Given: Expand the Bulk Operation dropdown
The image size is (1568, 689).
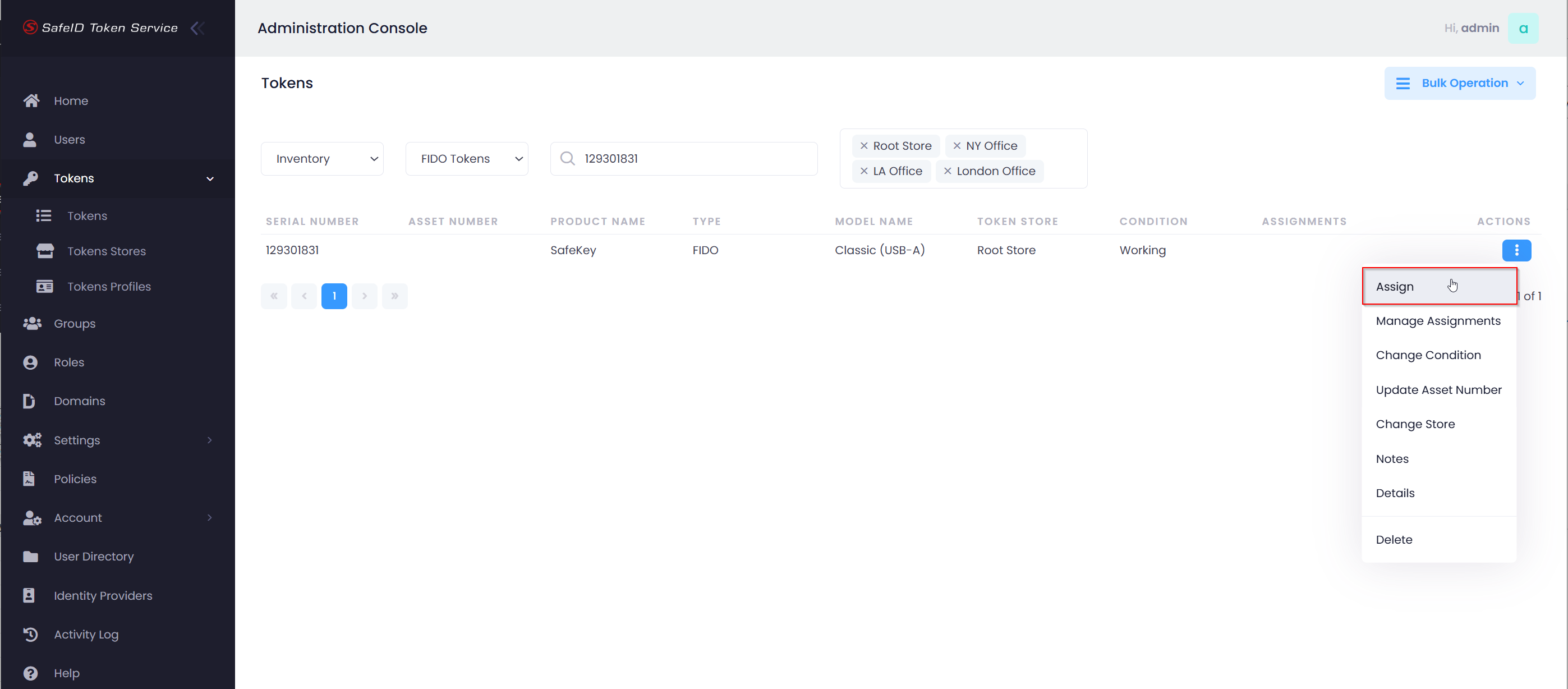Looking at the screenshot, I should pyautogui.click(x=1460, y=84).
